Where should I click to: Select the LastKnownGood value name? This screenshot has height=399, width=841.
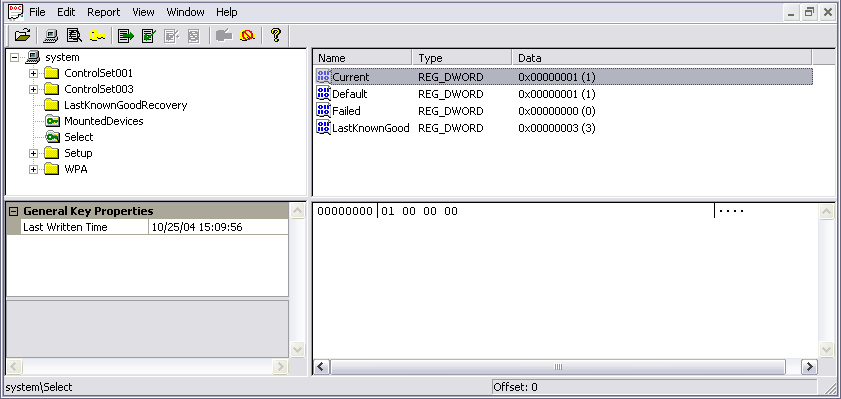tap(371, 128)
